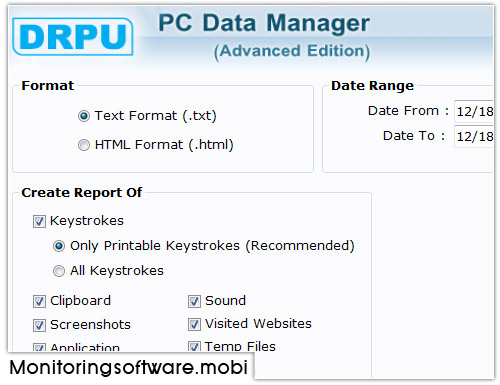Image resolution: width=500 pixels, height=385 pixels.
Task: Uncheck the Keystrokes checkbox
Action: click(39, 221)
